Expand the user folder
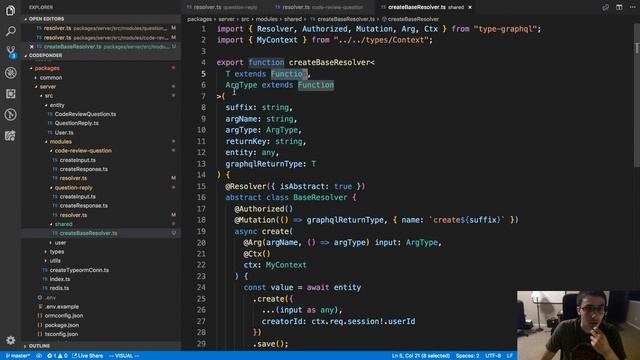 point(60,243)
